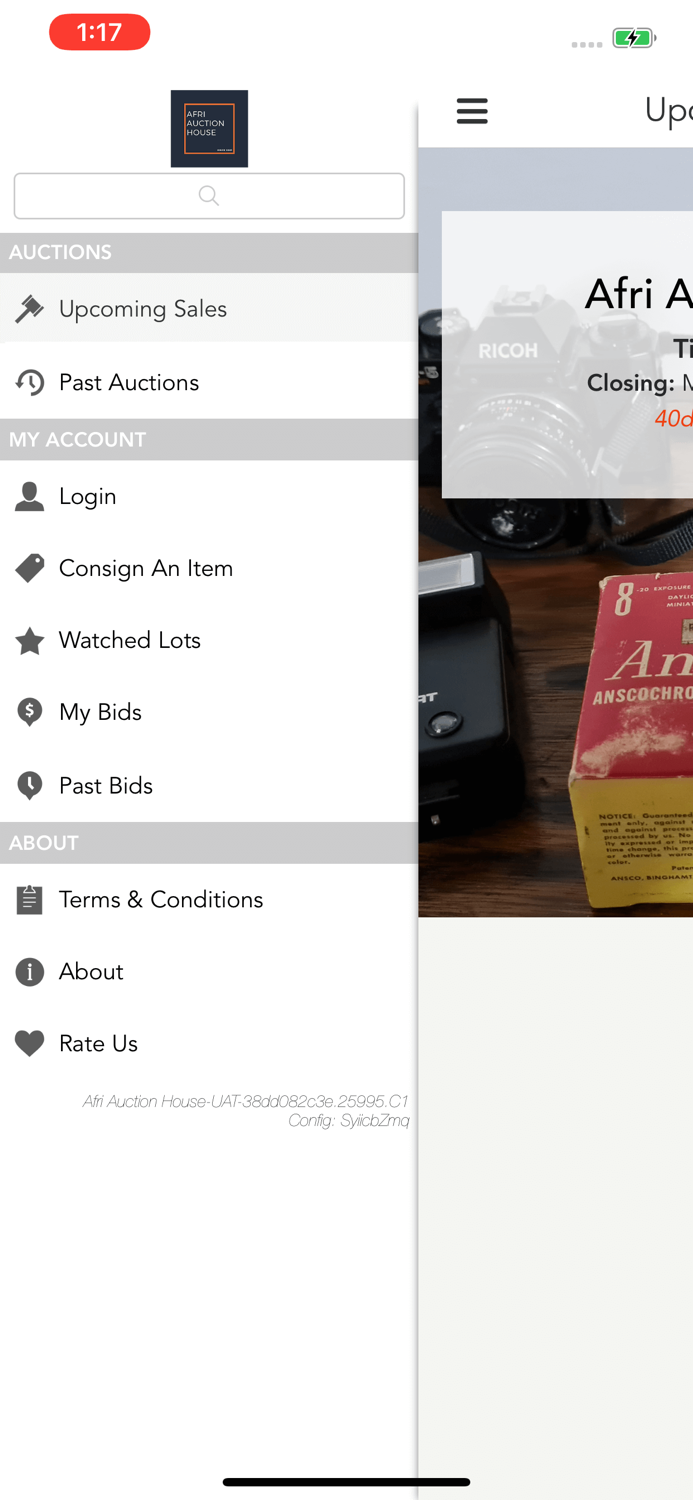Tap the gavel icon beside Upcoming Sales
Image resolution: width=693 pixels, height=1500 pixels.
tap(29, 309)
